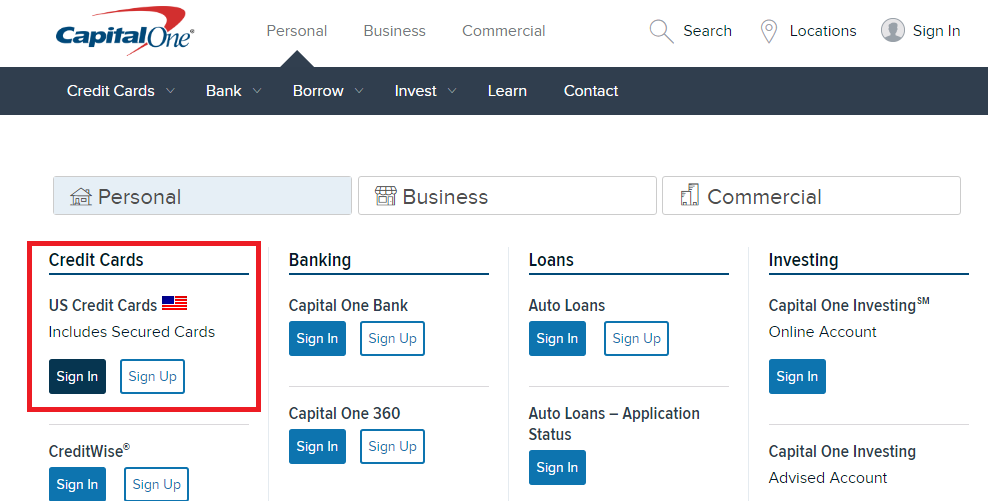Click the 'Advised Account' text
Viewport: 988px width, 501px height.
pos(828,478)
